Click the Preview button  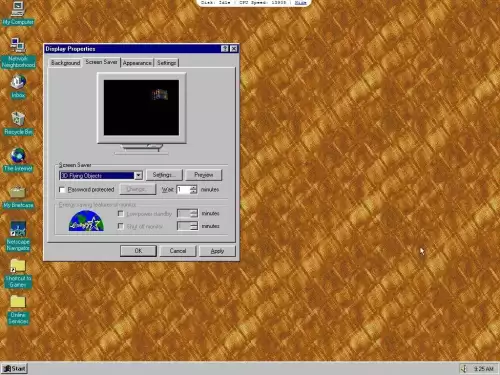coord(204,175)
